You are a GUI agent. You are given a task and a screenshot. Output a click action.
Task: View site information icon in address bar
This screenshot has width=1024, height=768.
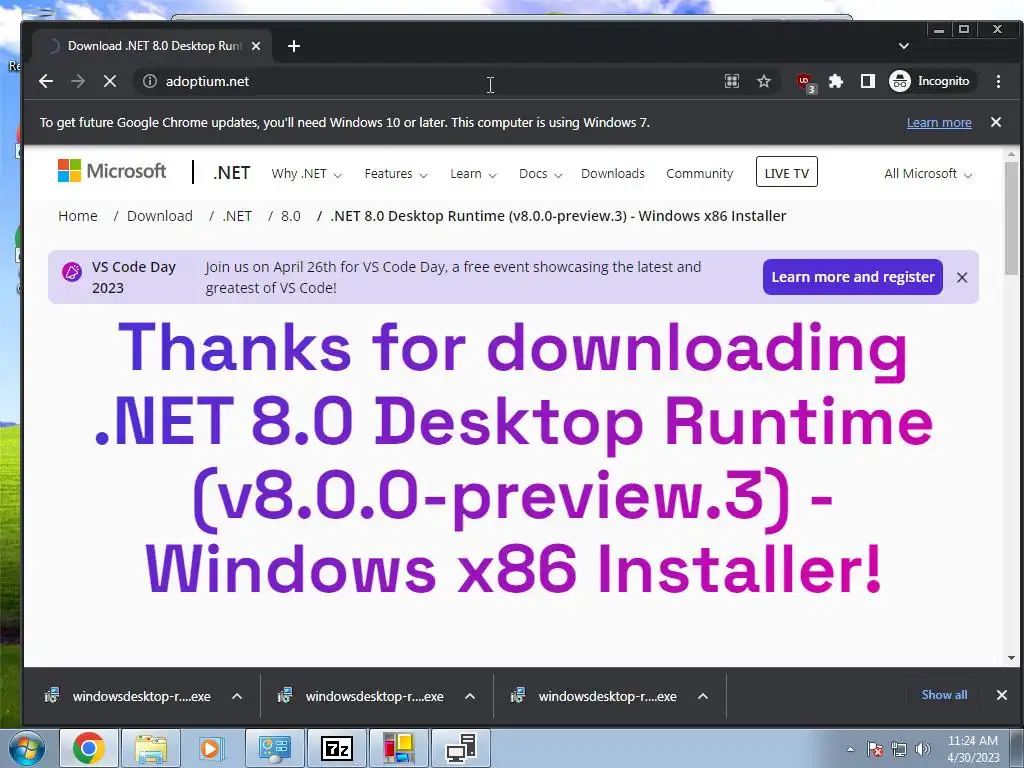tap(150, 81)
